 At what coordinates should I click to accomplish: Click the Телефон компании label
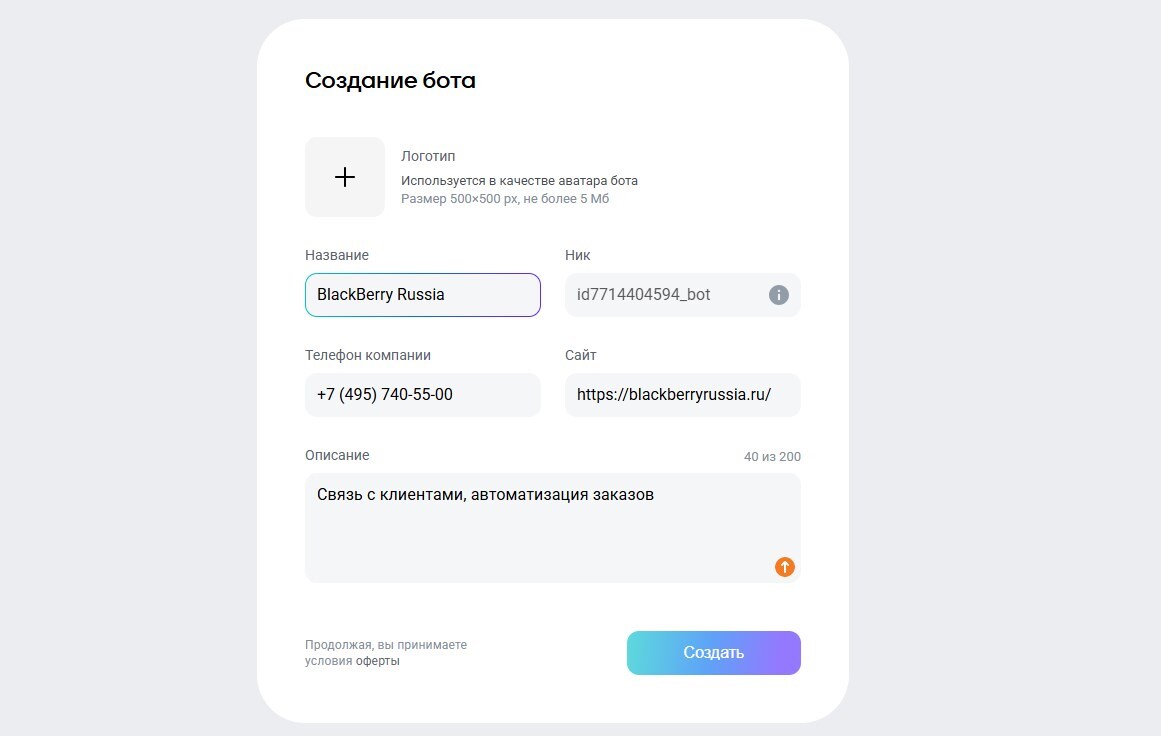[368, 355]
